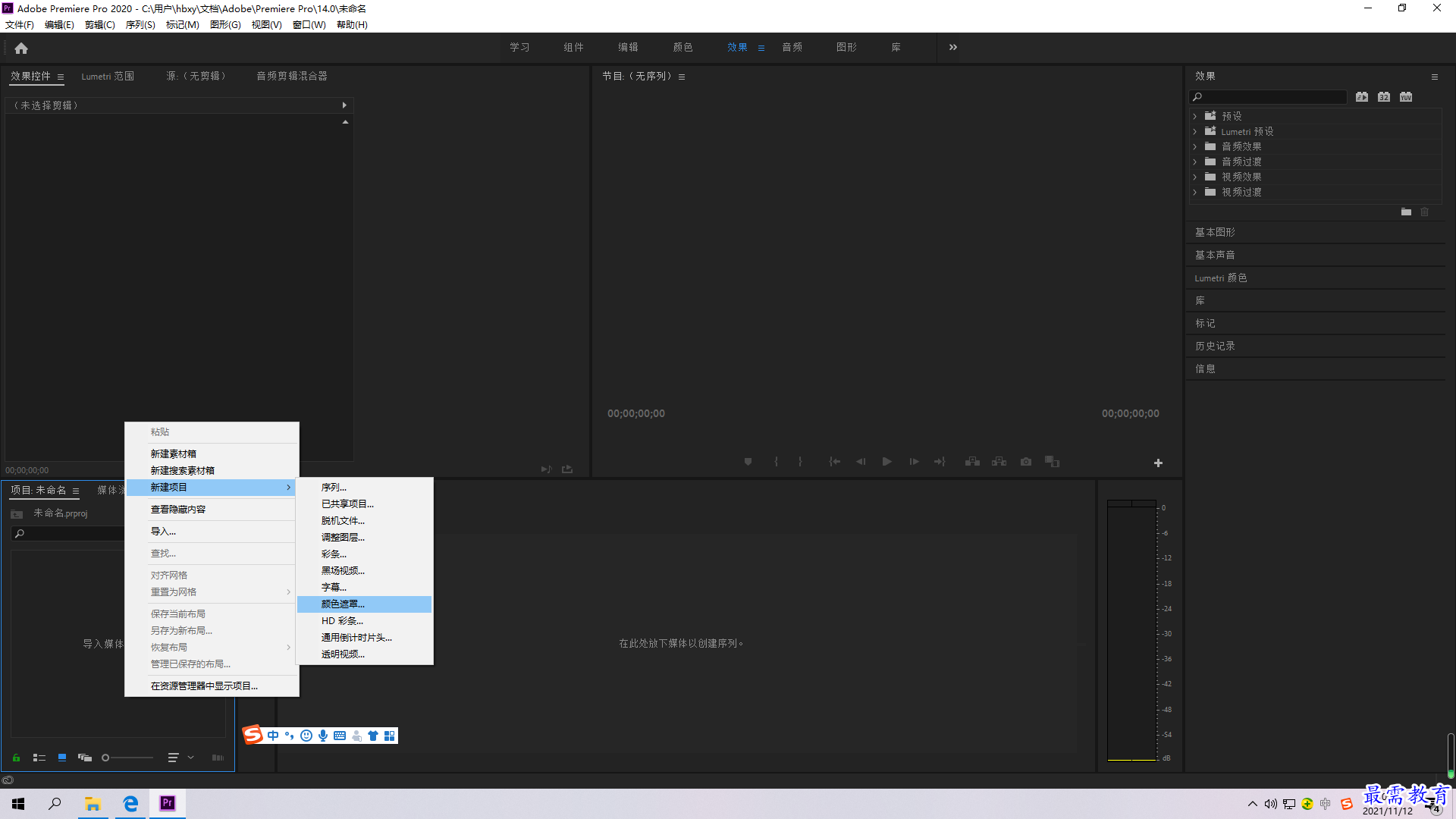Open the 文件(F) menu
Screen dimensions: 1456x819
point(20,25)
